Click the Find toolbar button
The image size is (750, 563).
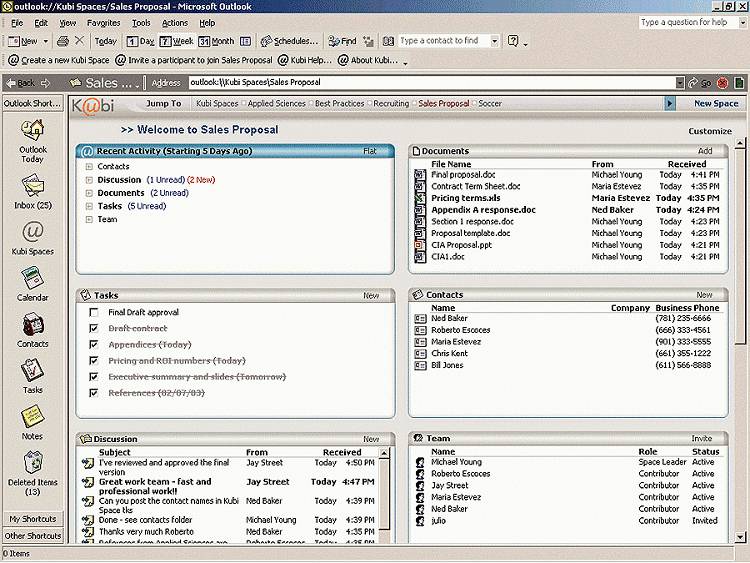click(x=342, y=41)
